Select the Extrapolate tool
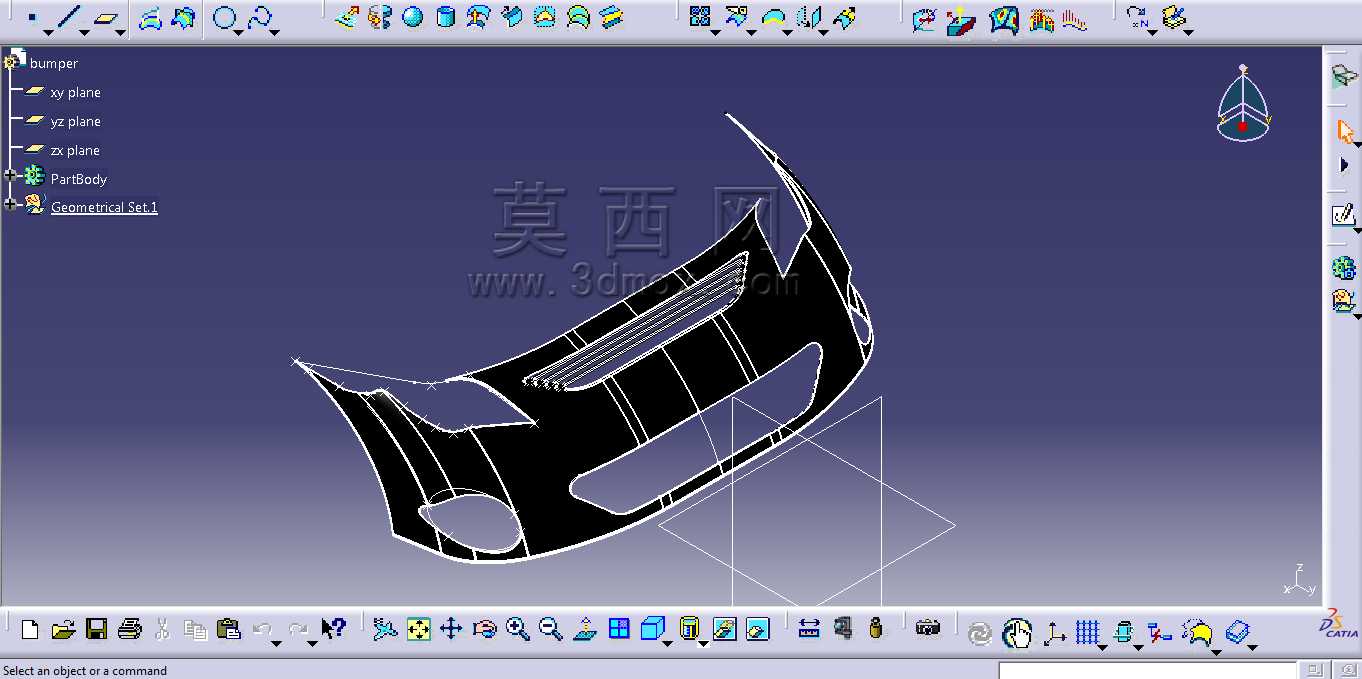Image resolution: width=1362 pixels, height=679 pixels. pyautogui.click(x=845, y=17)
